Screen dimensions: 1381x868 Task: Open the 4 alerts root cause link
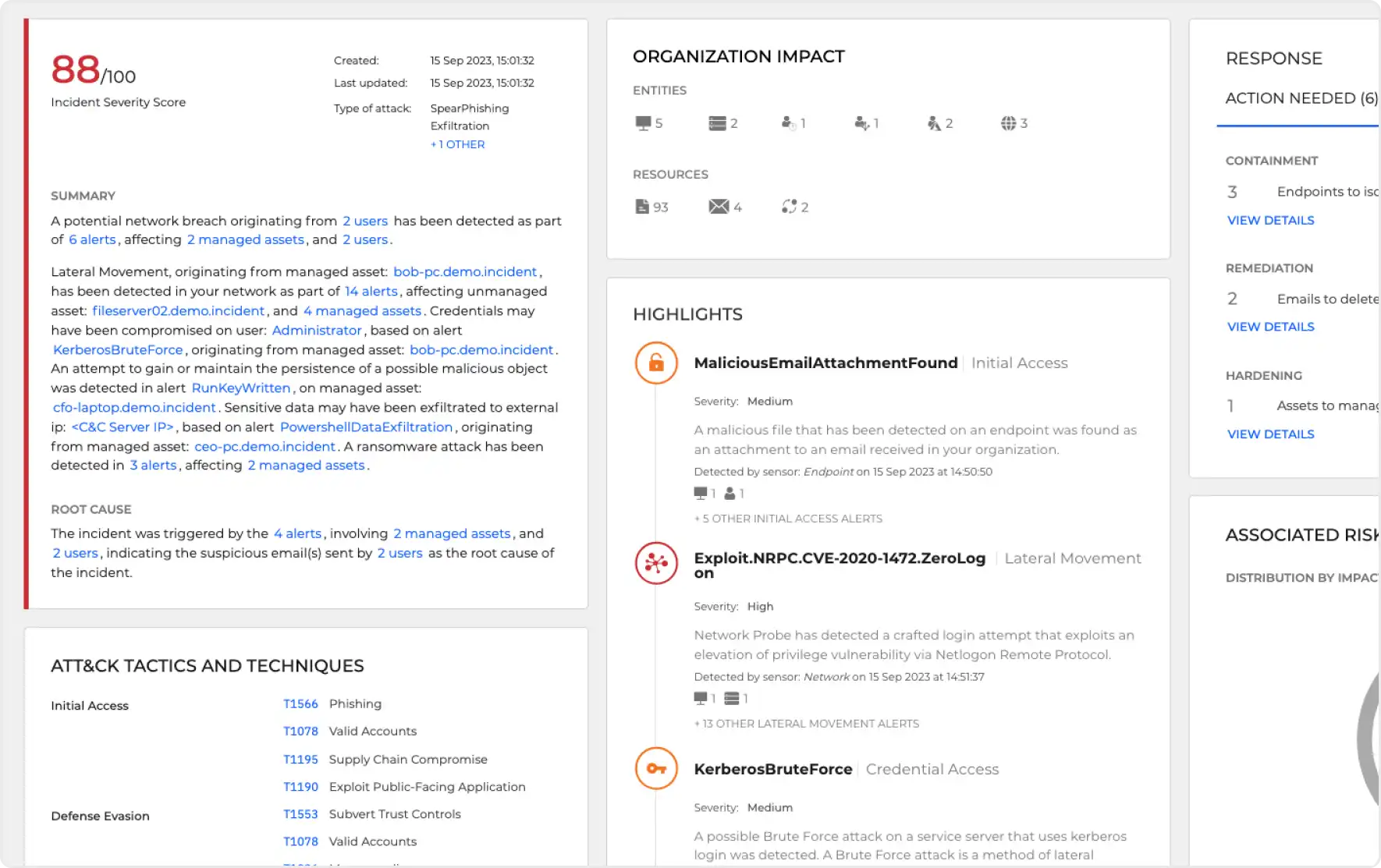297,533
